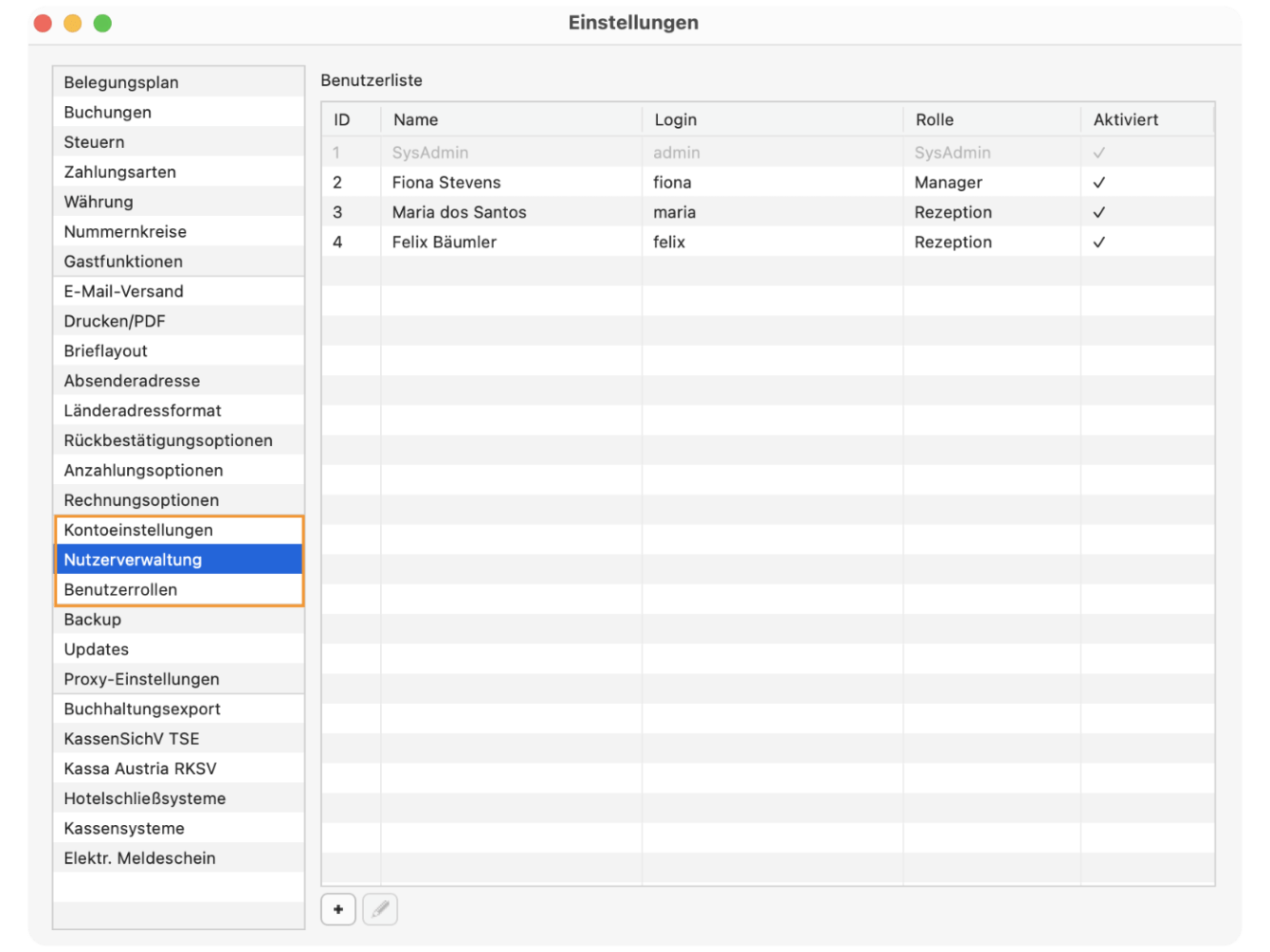Select Zahlungsarten in the sidebar
Screen dimensions: 1270x952
click(x=178, y=171)
